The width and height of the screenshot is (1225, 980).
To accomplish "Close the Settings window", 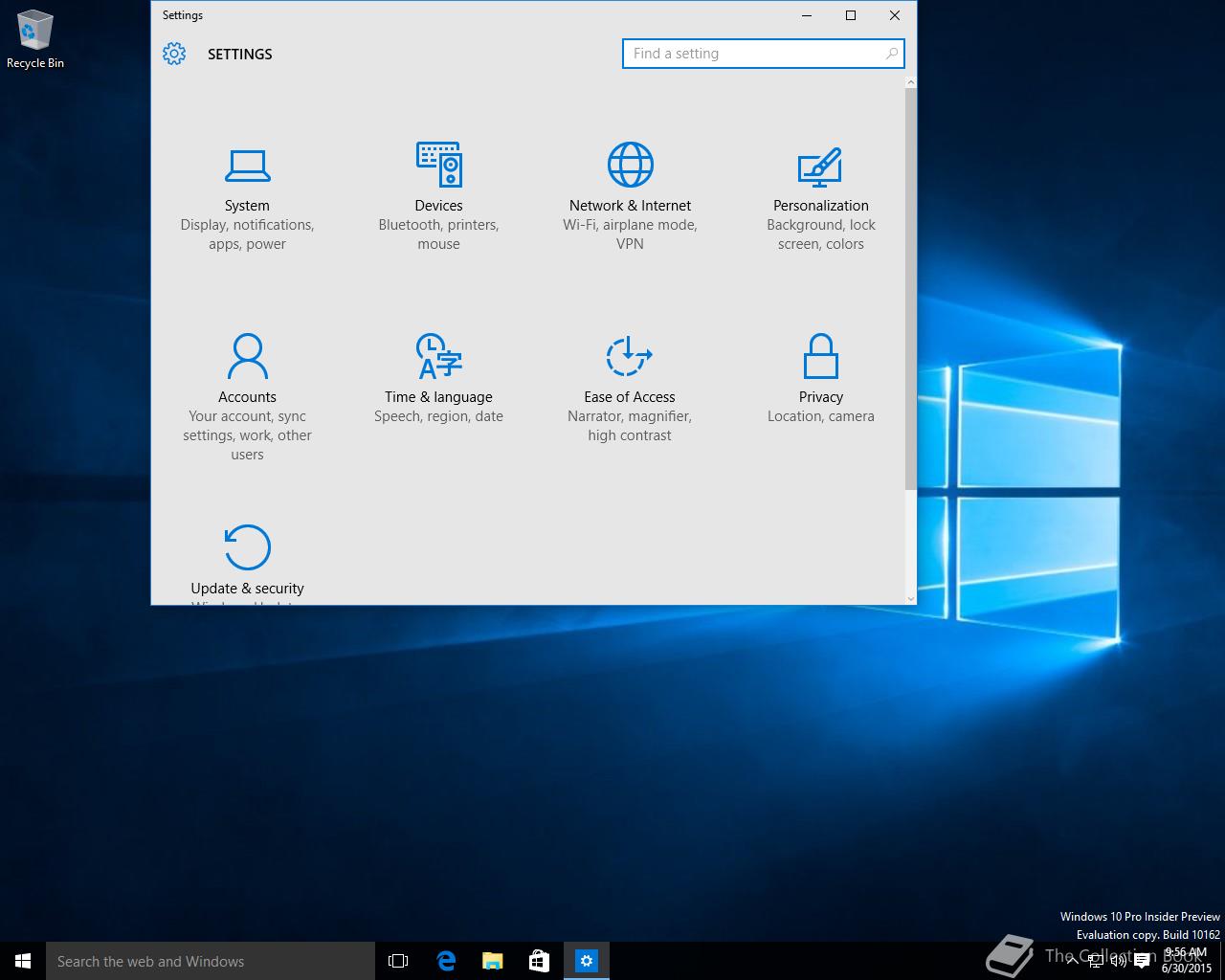I will pos(894,15).
